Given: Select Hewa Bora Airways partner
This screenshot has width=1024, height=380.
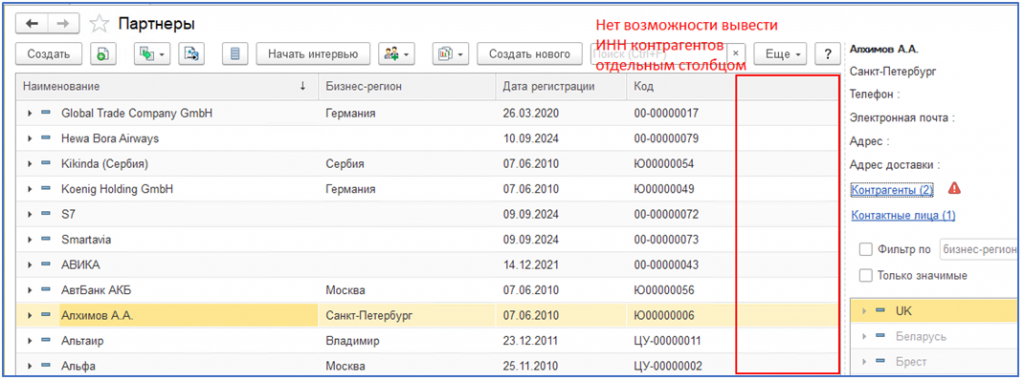Looking at the screenshot, I should point(110,139).
